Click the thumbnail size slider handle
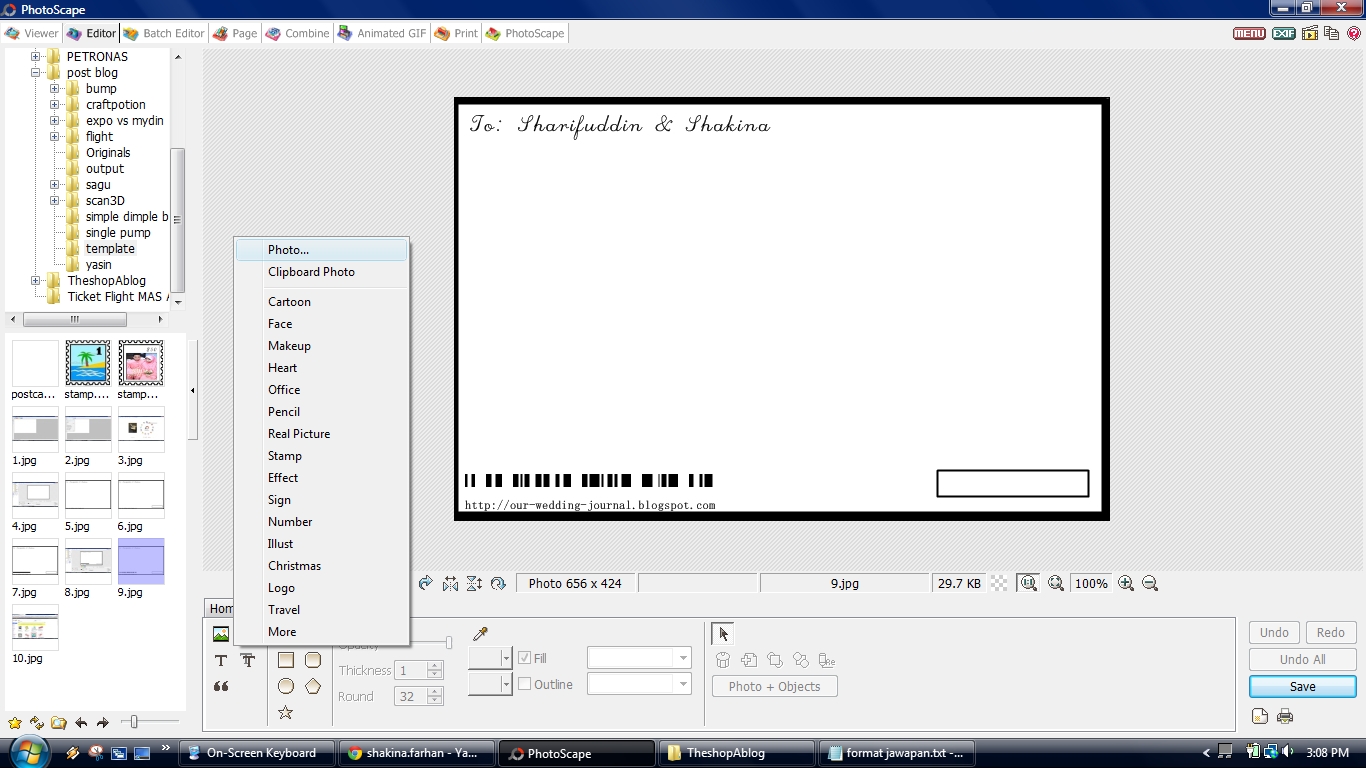Viewport: 1366px width, 768px height. pos(134,721)
